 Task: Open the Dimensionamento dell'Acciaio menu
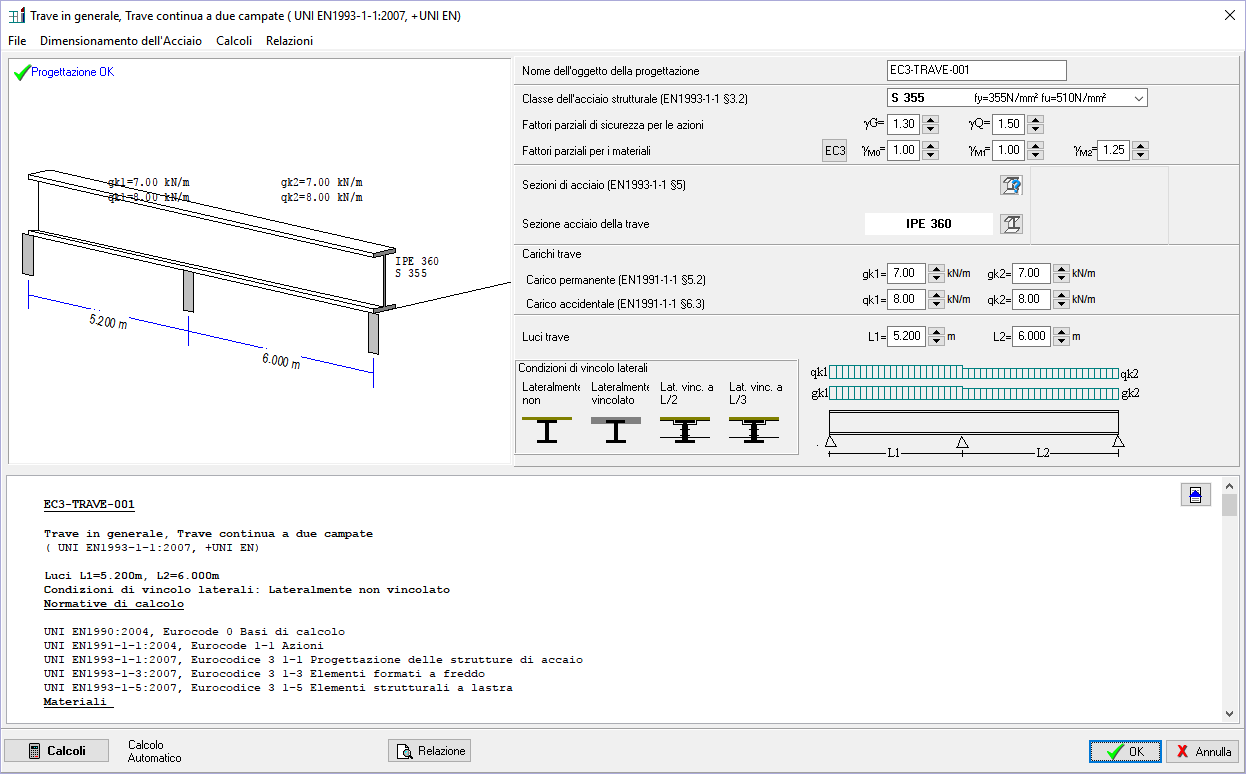click(x=120, y=41)
